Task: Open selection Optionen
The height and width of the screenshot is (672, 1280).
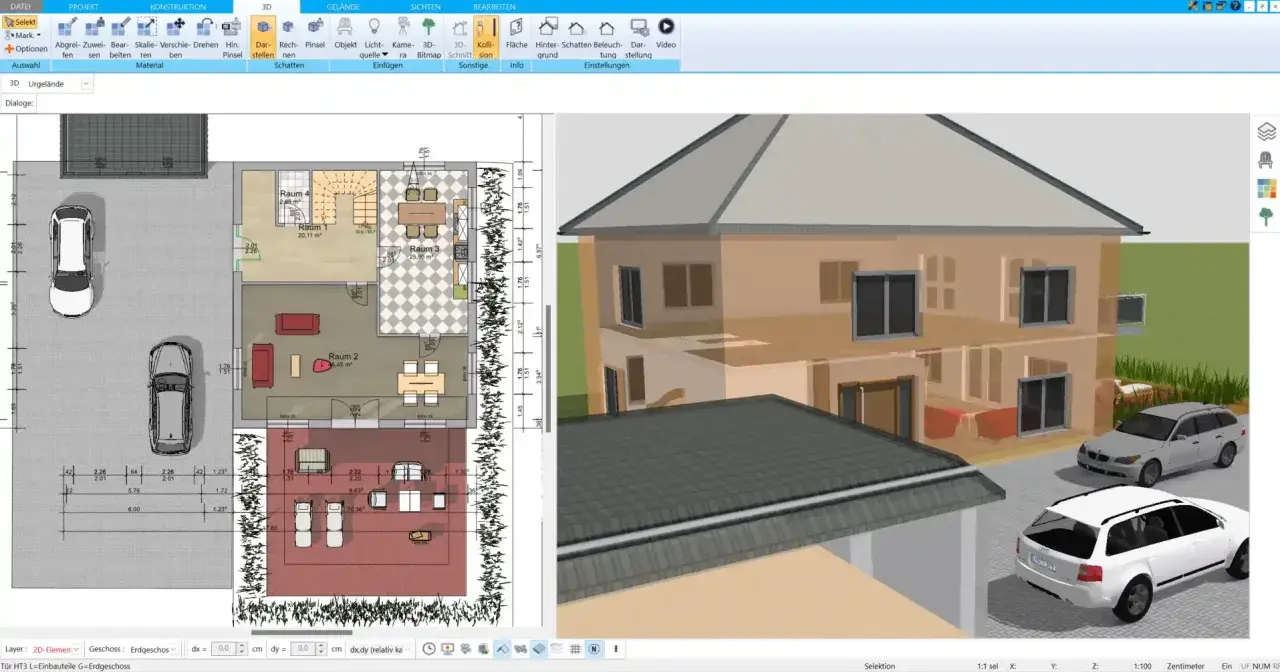Action: coord(26,48)
